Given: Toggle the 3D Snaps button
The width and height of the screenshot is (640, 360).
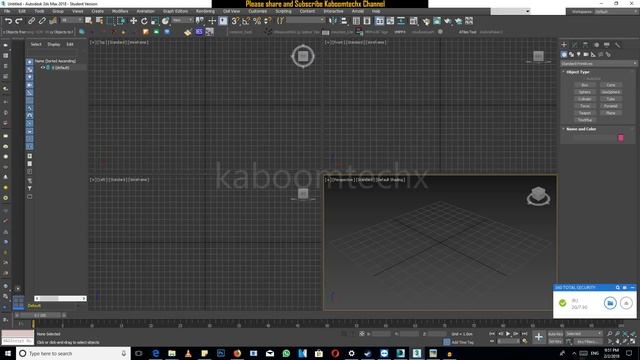Looking at the screenshot, I should (236, 21).
